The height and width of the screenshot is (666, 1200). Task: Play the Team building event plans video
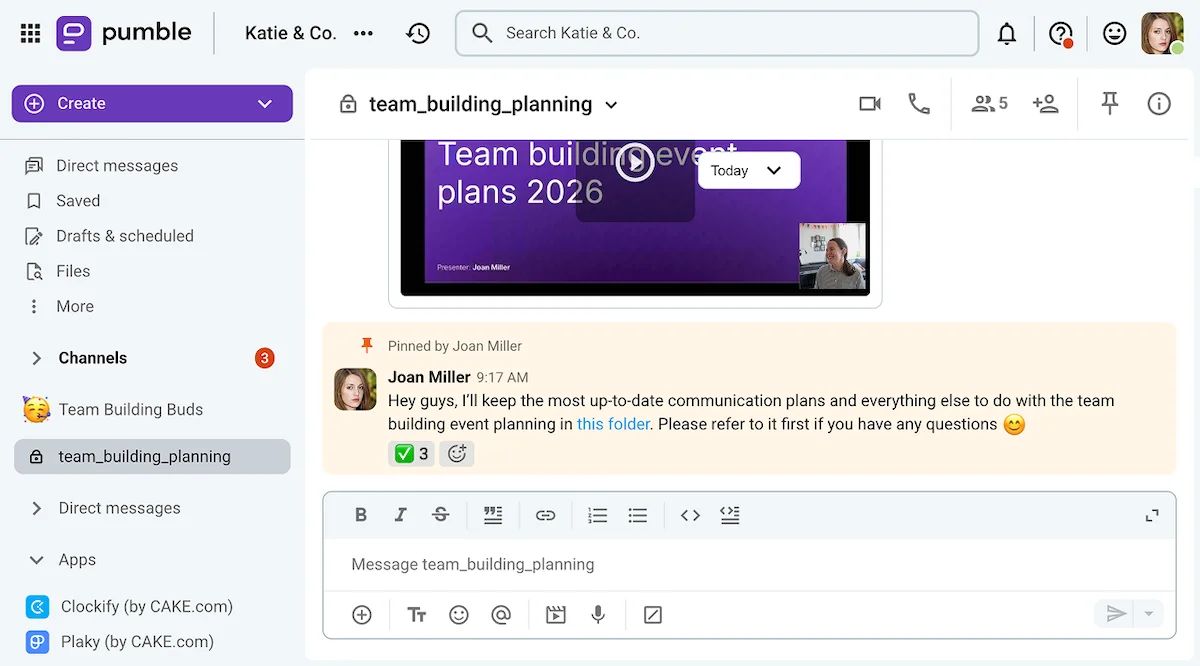(634, 162)
